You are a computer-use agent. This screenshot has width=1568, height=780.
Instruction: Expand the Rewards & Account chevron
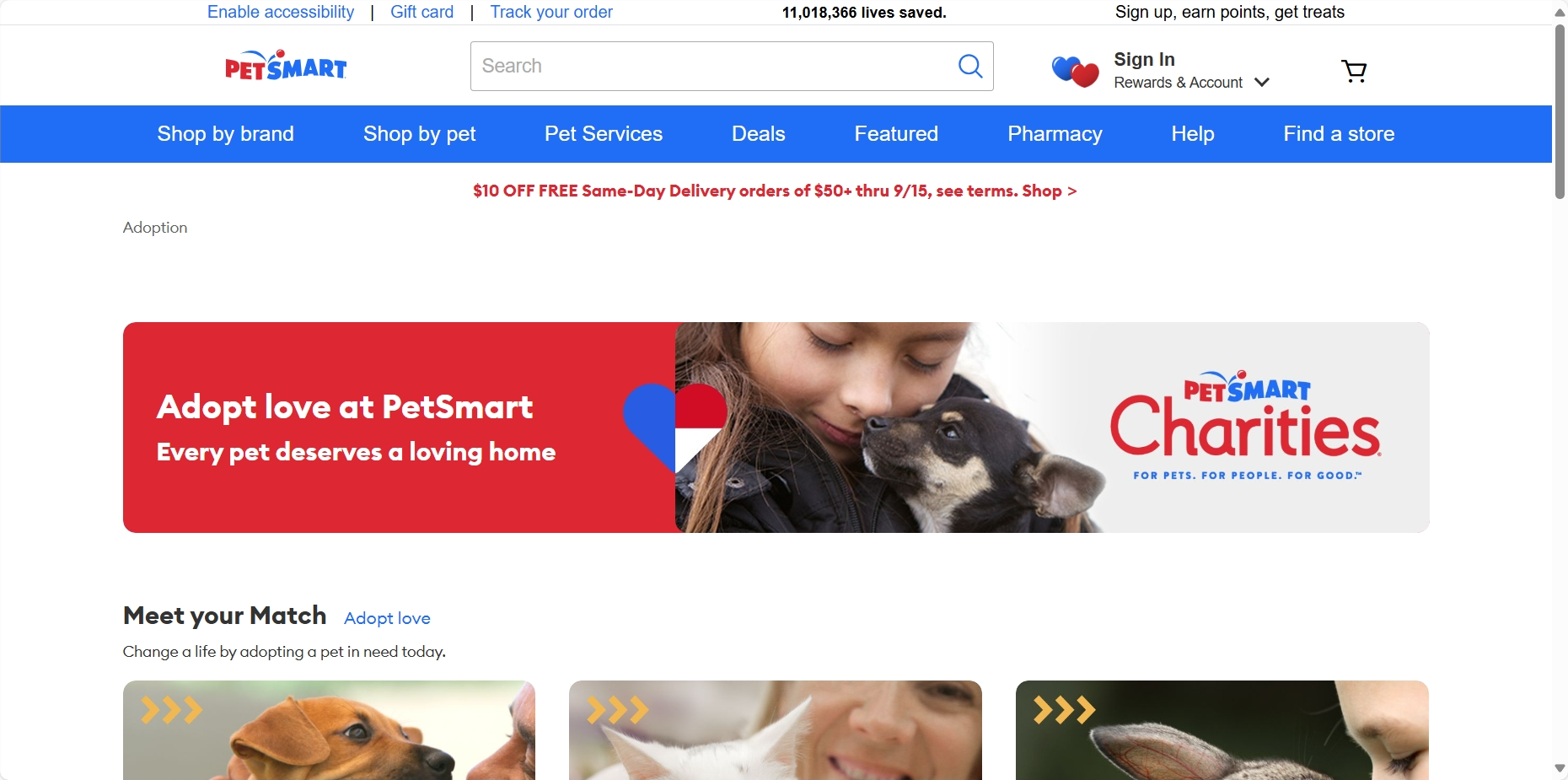click(1262, 83)
